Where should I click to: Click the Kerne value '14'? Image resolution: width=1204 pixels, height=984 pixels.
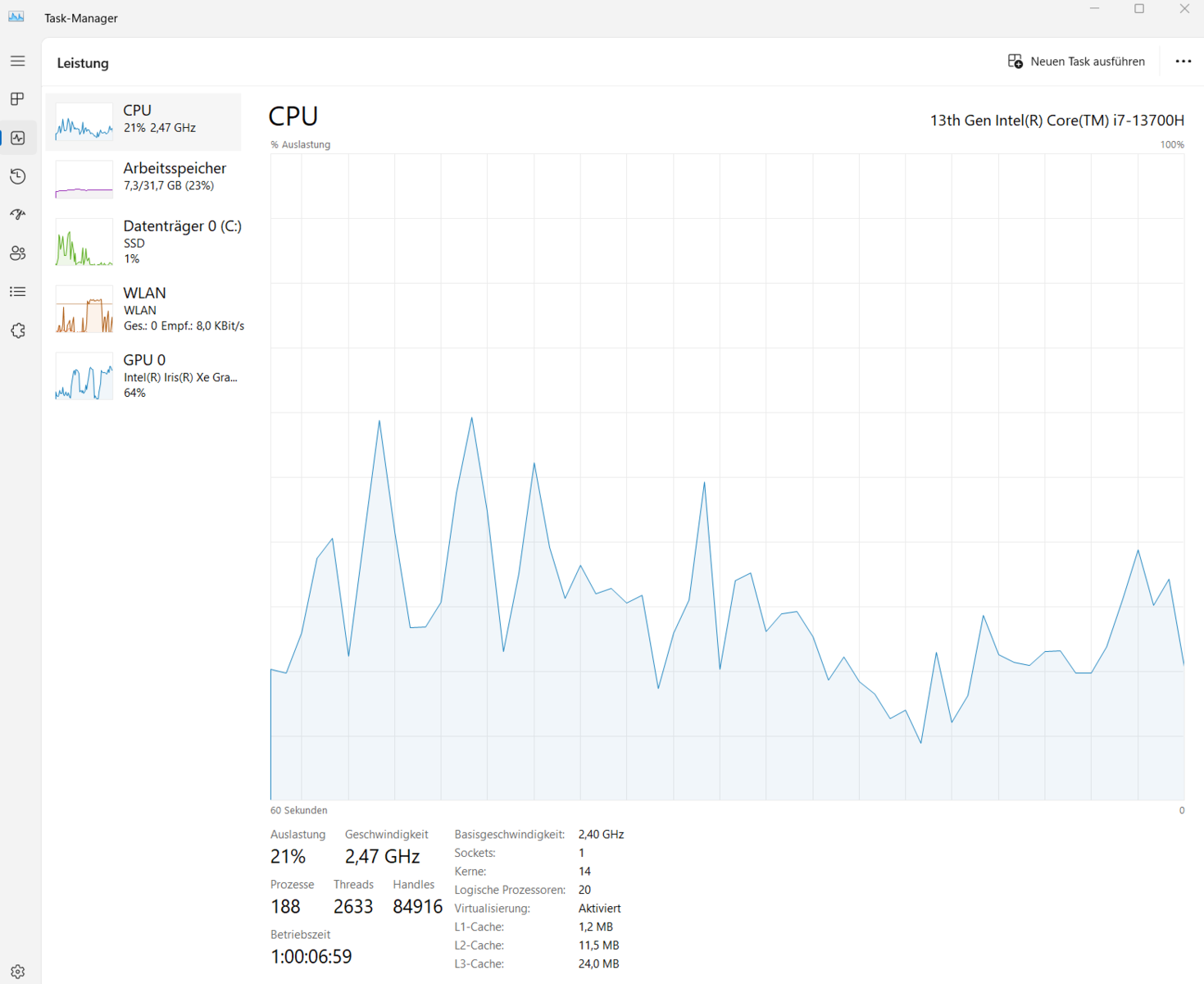(584, 872)
